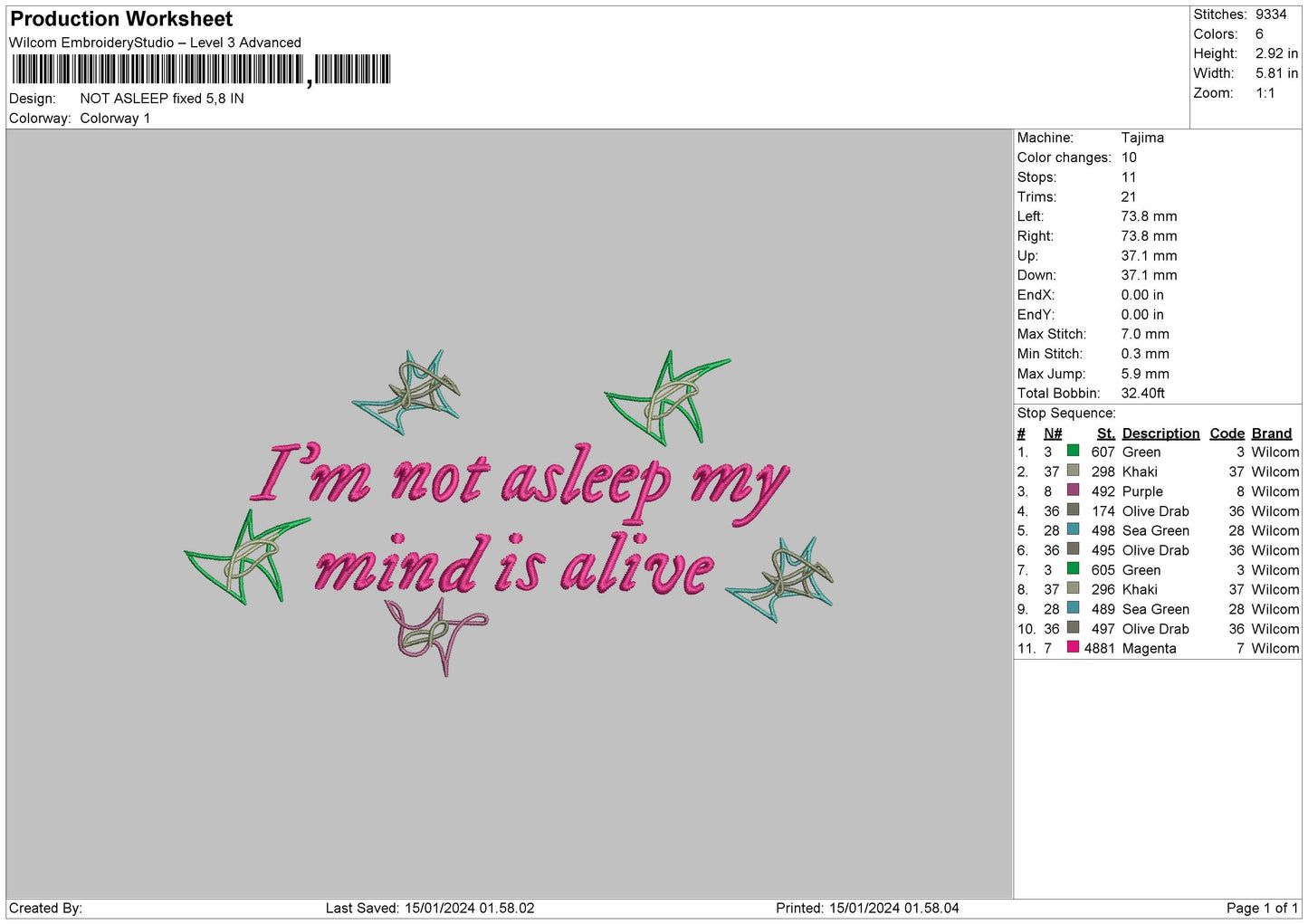Select the purple swatch in stop row 3
Viewport: 1308px width, 924px height.
pos(1073,491)
